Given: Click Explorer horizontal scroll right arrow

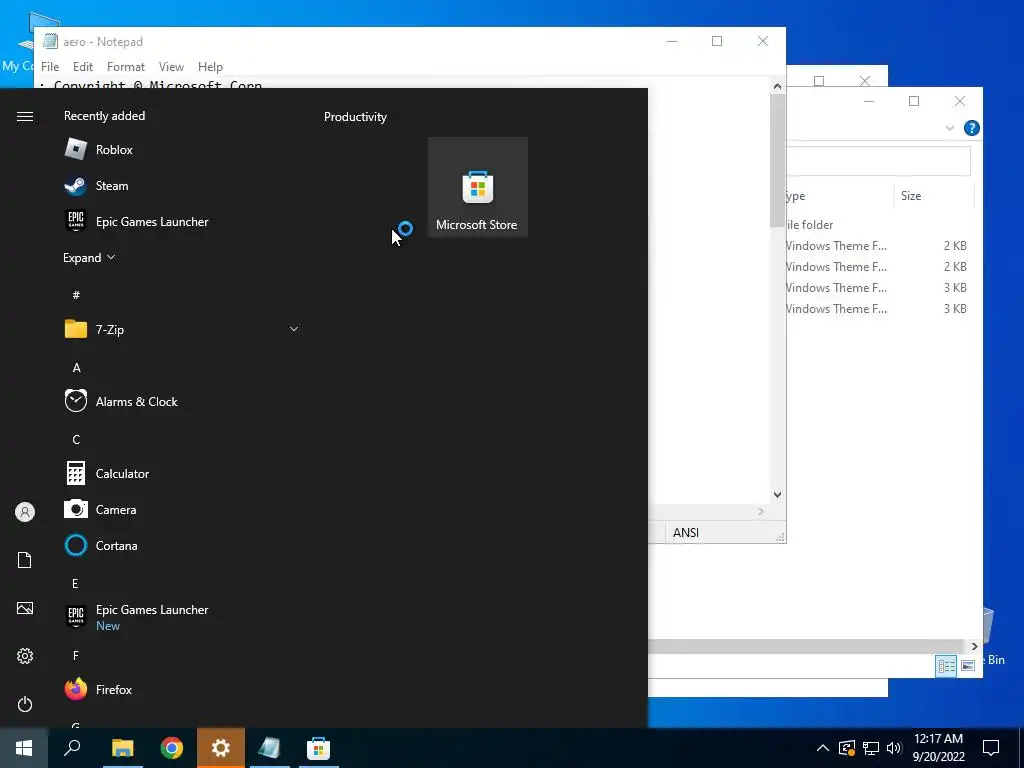Looking at the screenshot, I should click(974, 646).
